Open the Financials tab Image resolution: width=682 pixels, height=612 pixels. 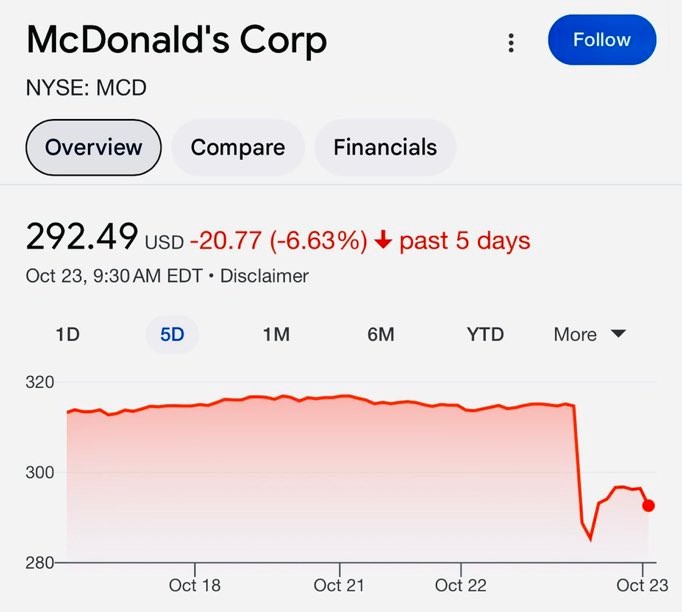(x=385, y=147)
